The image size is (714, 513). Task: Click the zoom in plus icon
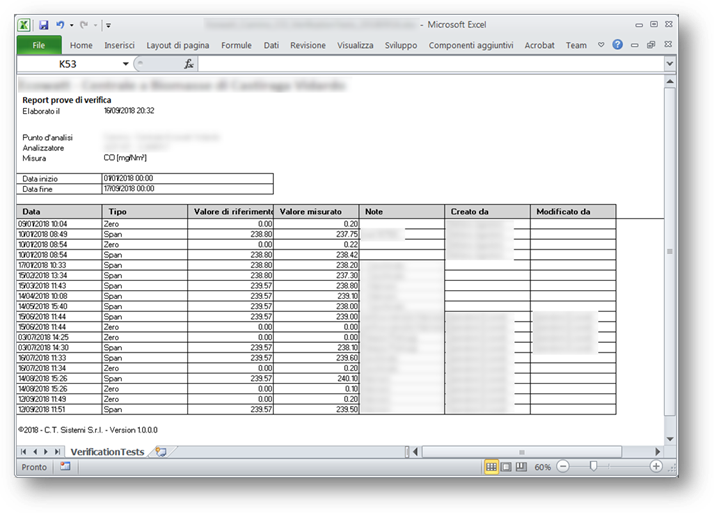(x=656, y=467)
